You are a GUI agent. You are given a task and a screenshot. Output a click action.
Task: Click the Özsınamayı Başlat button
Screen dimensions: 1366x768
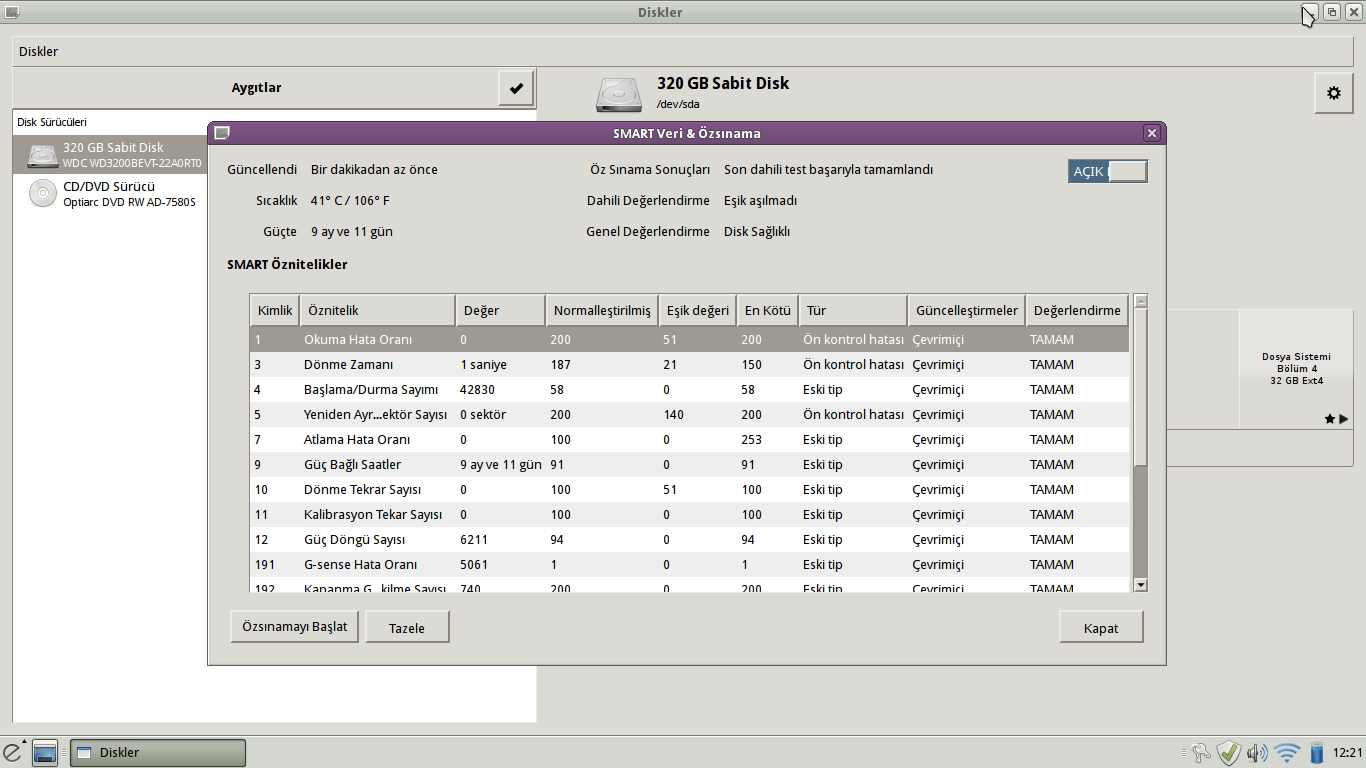click(294, 627)
